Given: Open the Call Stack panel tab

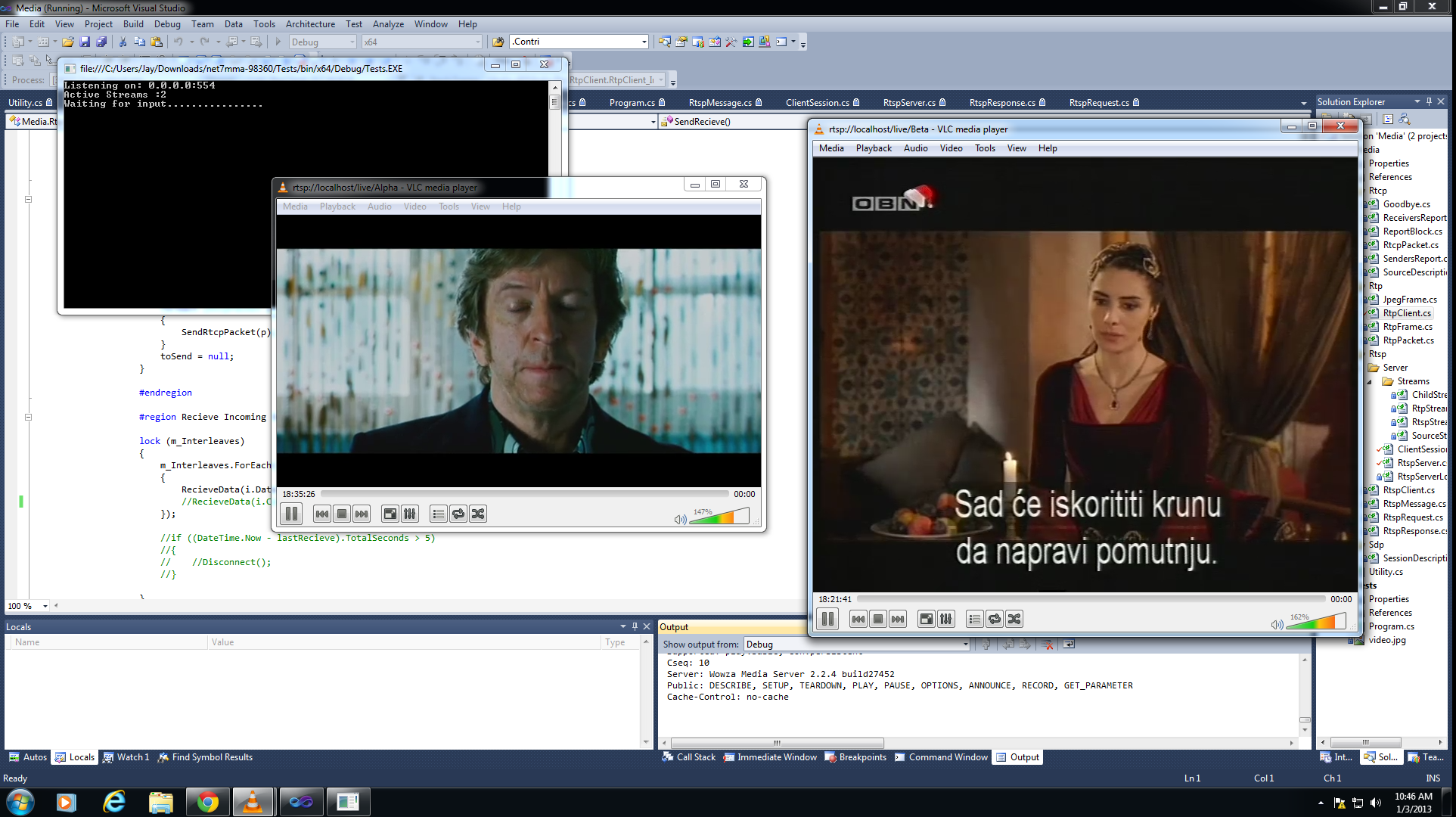Looking at the screenshot, I should 689,757.
